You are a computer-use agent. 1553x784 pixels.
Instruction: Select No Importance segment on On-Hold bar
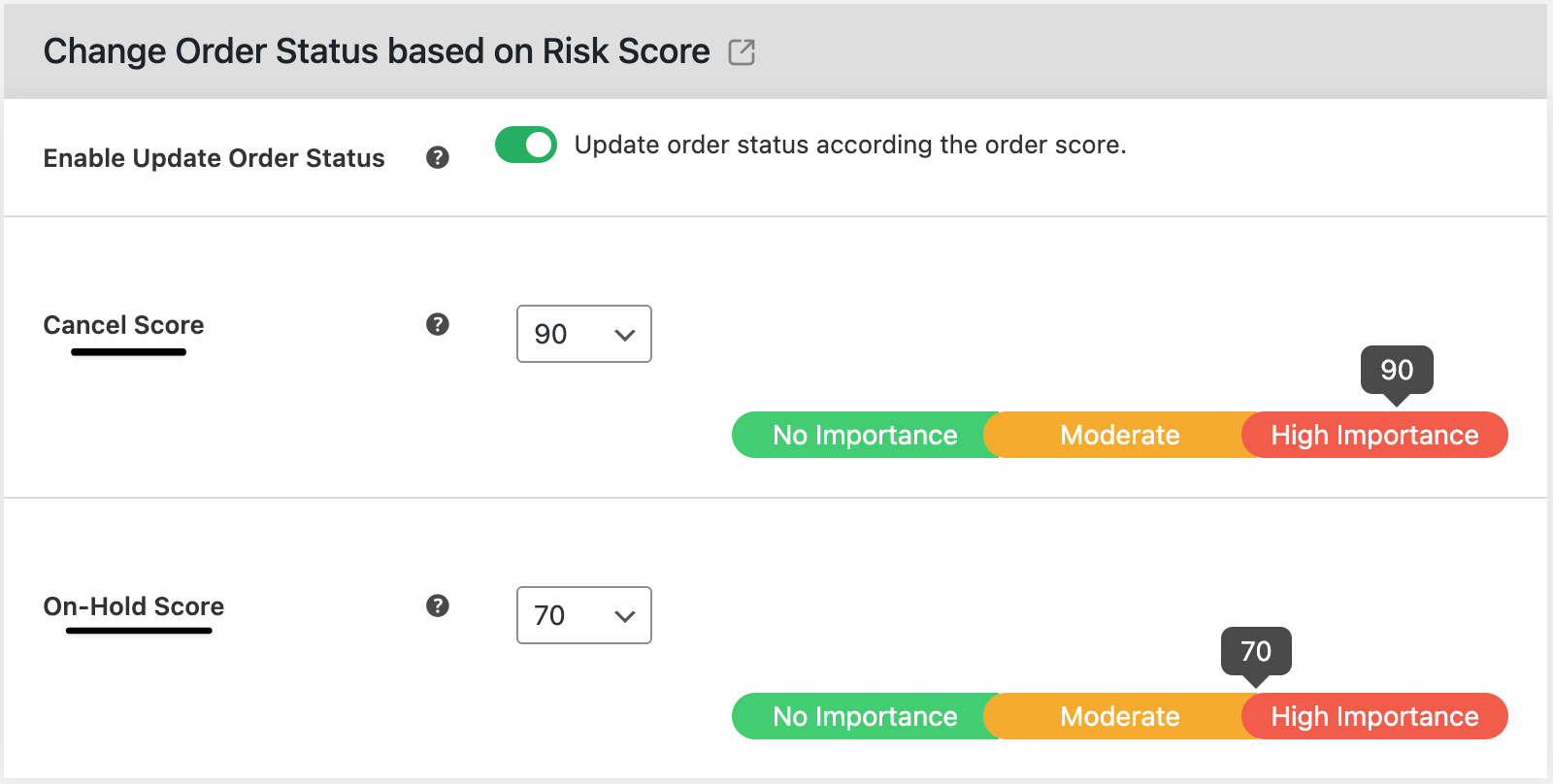coord(865,716)
